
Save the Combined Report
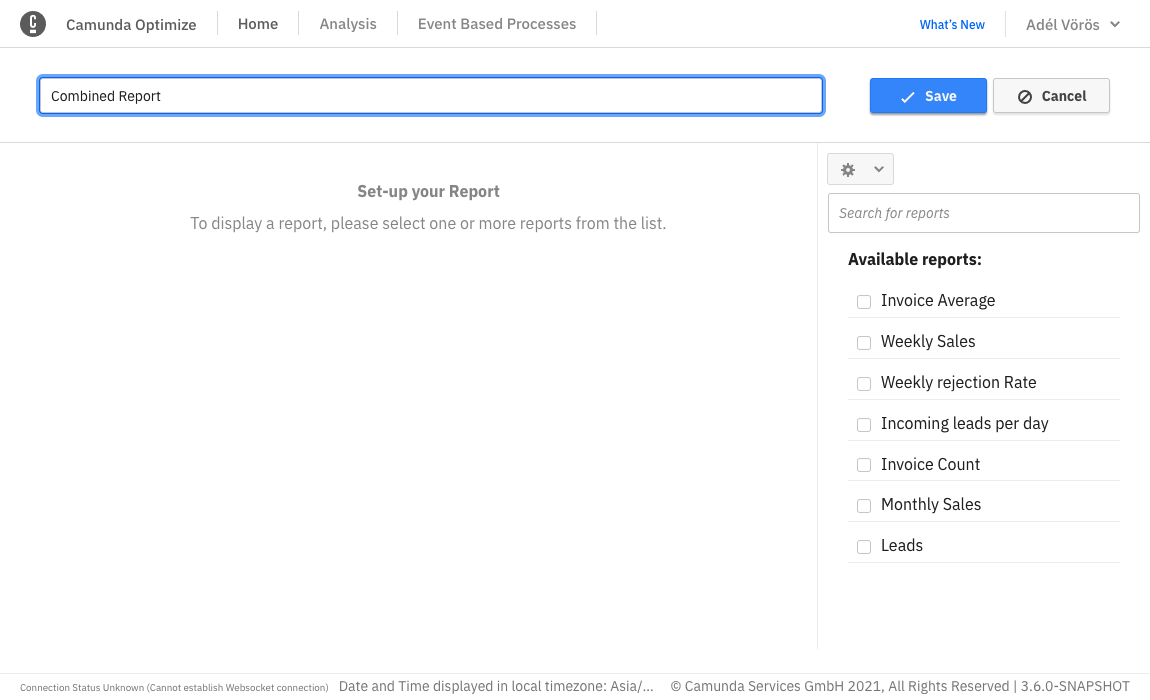point(928,96)
